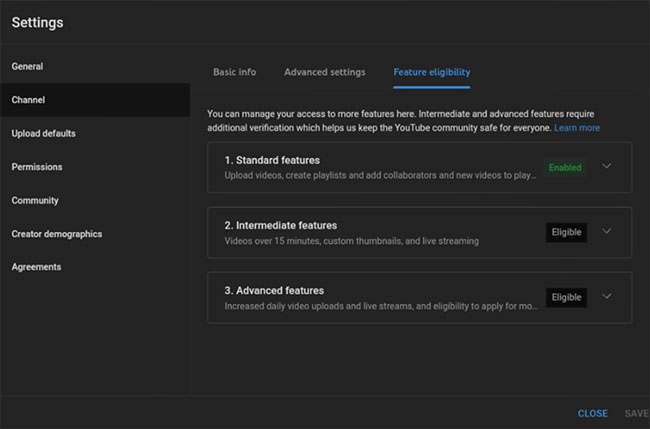Click the Settings dialog title
Screen dimensions: 650x429
[37, 22]
